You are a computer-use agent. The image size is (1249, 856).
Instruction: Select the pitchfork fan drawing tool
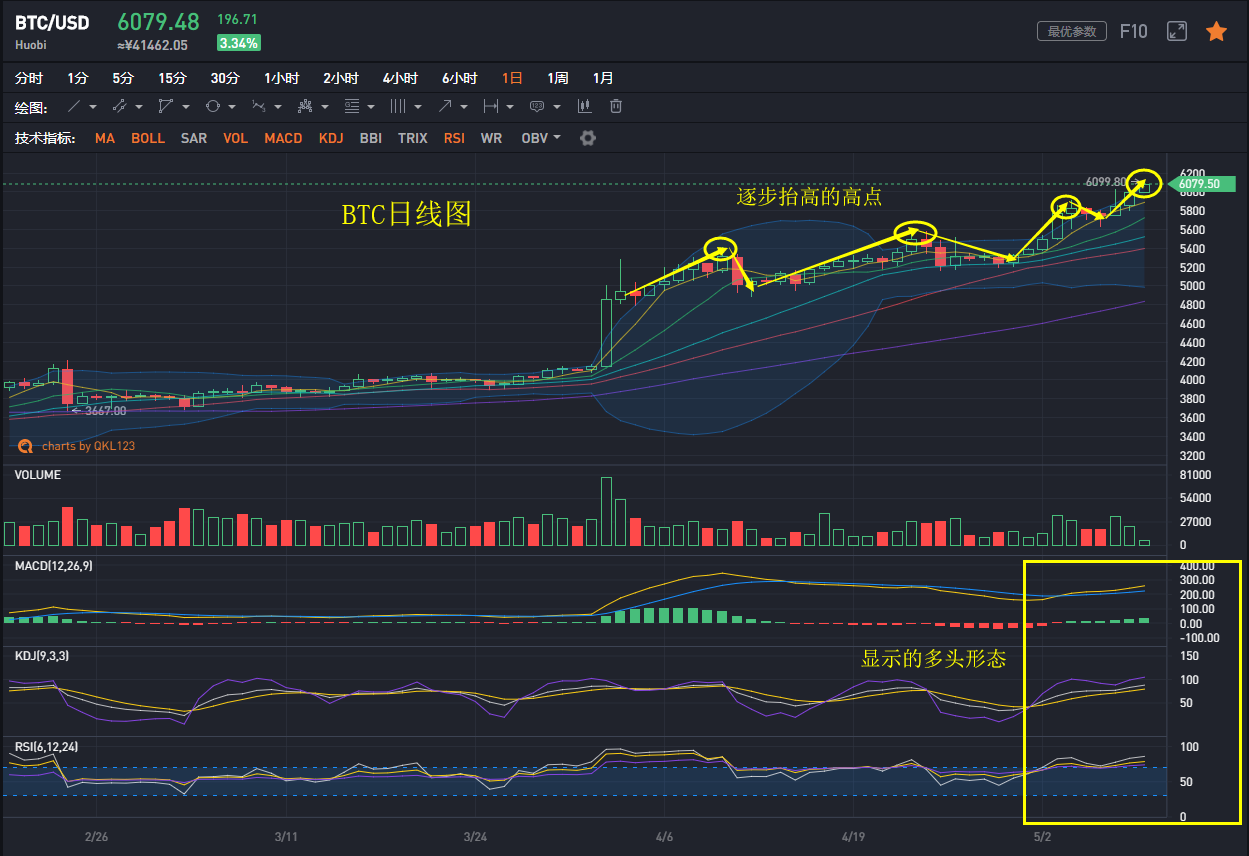coord(306,107)
